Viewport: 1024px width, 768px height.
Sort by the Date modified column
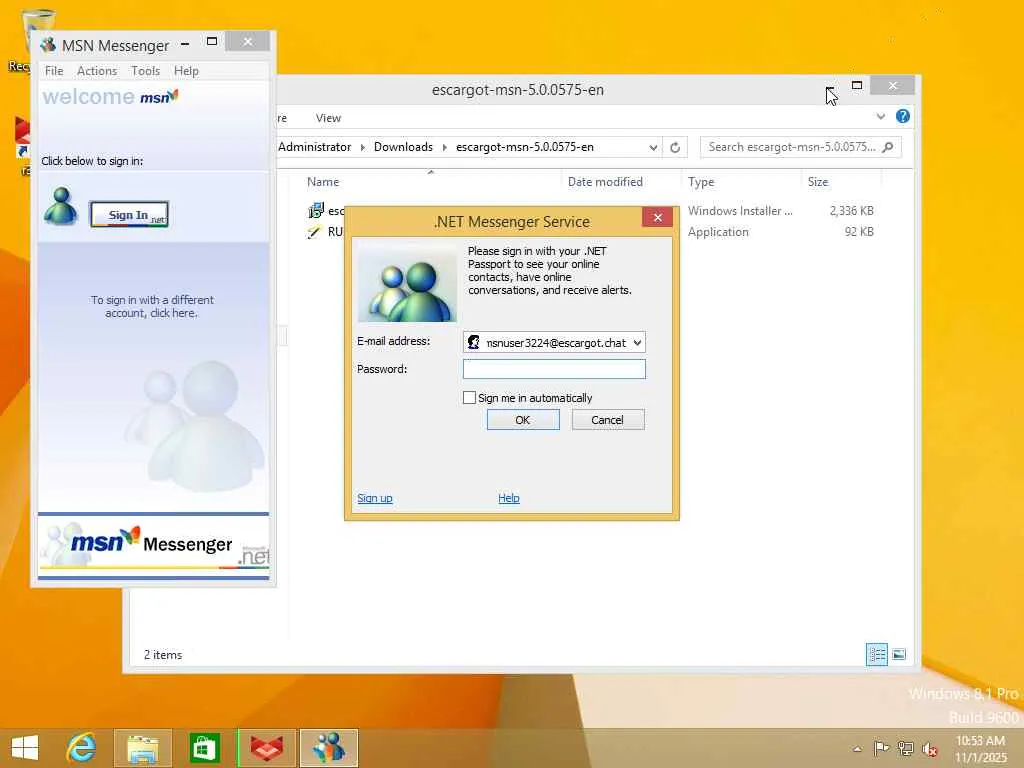(605, 182)
